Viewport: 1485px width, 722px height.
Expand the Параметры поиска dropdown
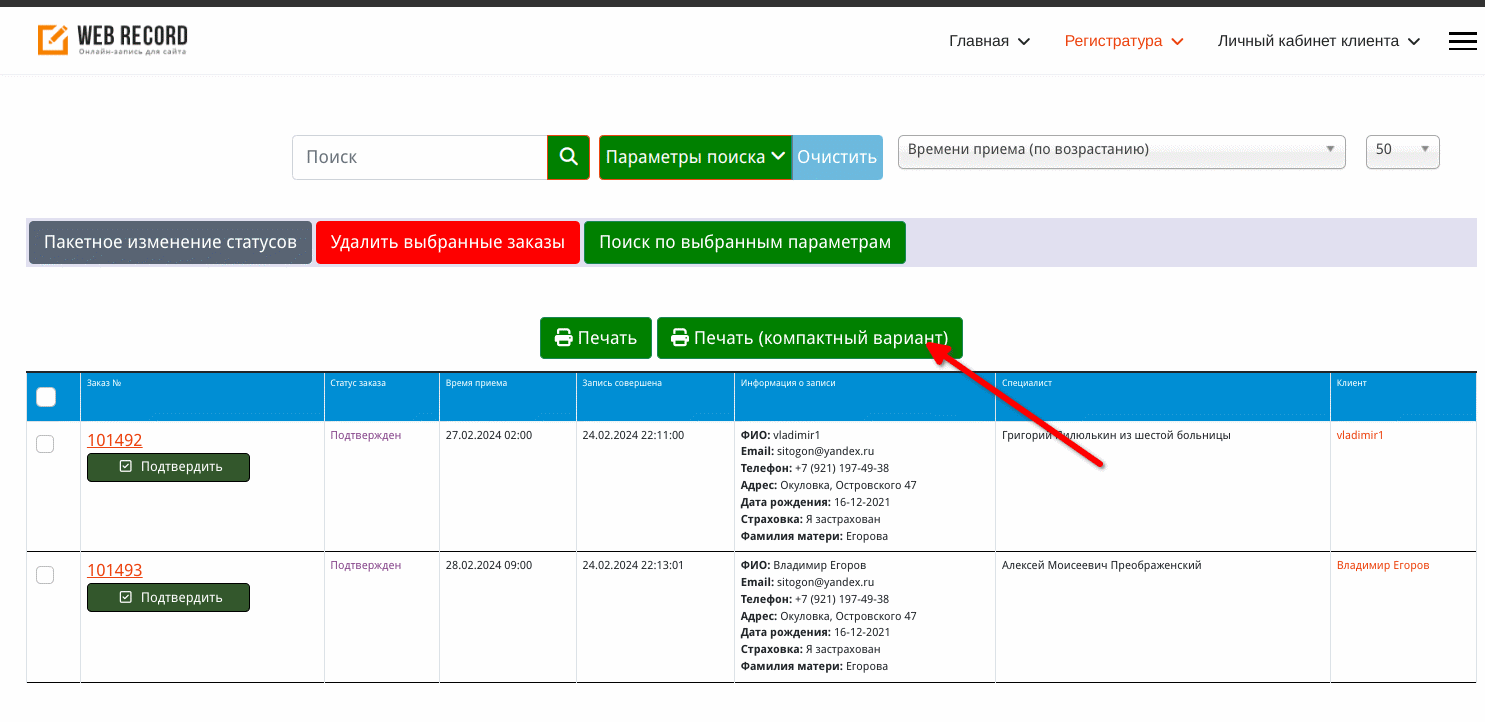pyautogui.click(x=695, y=157)
